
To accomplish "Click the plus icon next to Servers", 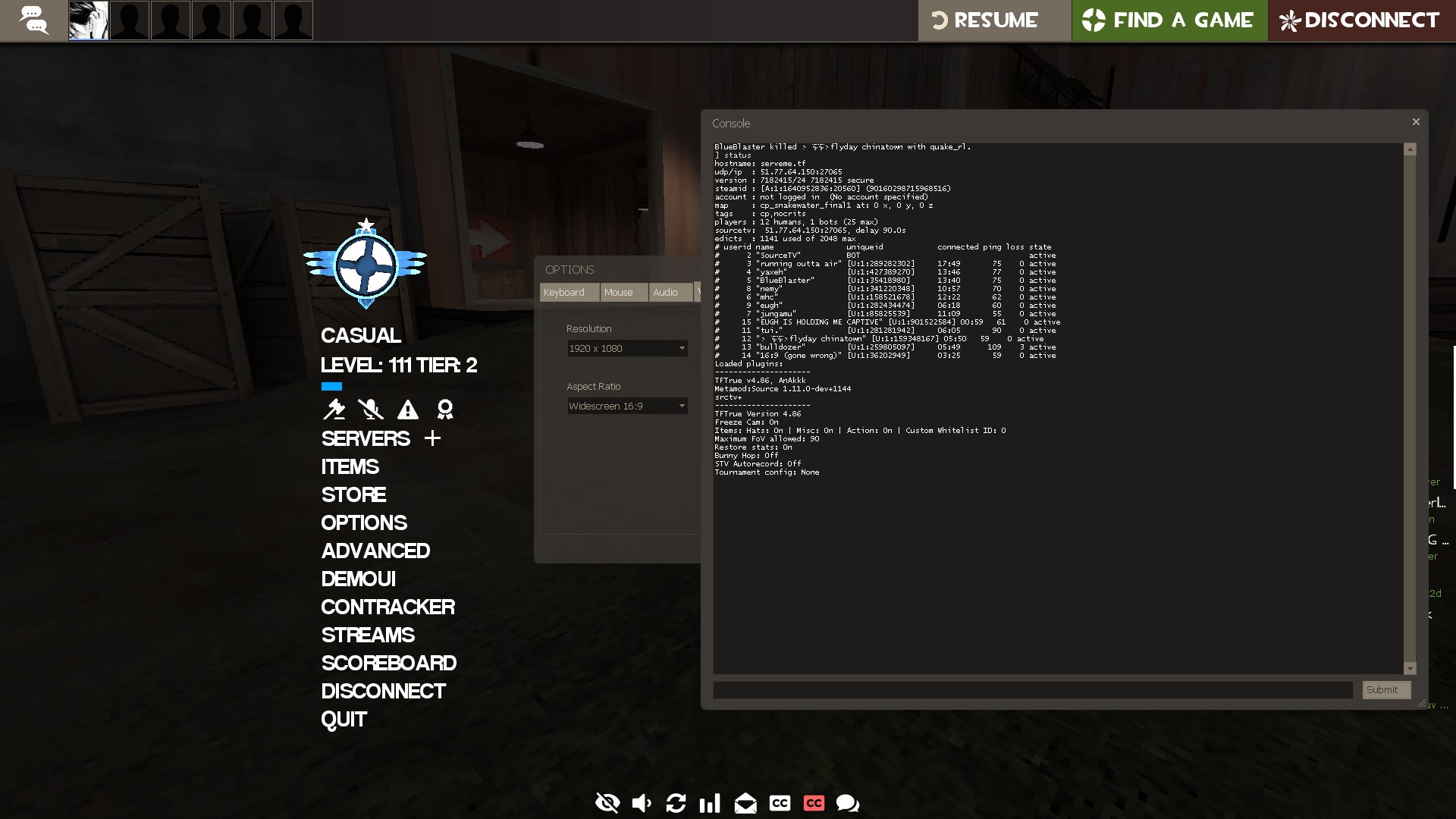I will [432, 438].
